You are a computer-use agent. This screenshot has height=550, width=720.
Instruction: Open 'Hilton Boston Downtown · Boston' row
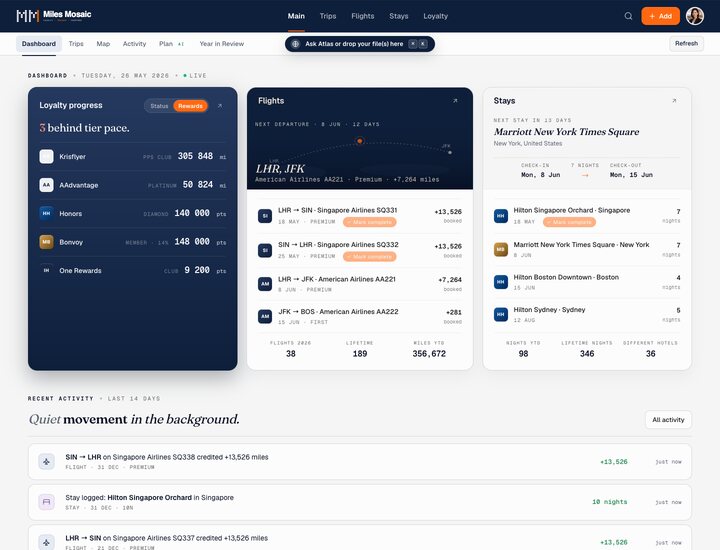(x=587, y=282)
